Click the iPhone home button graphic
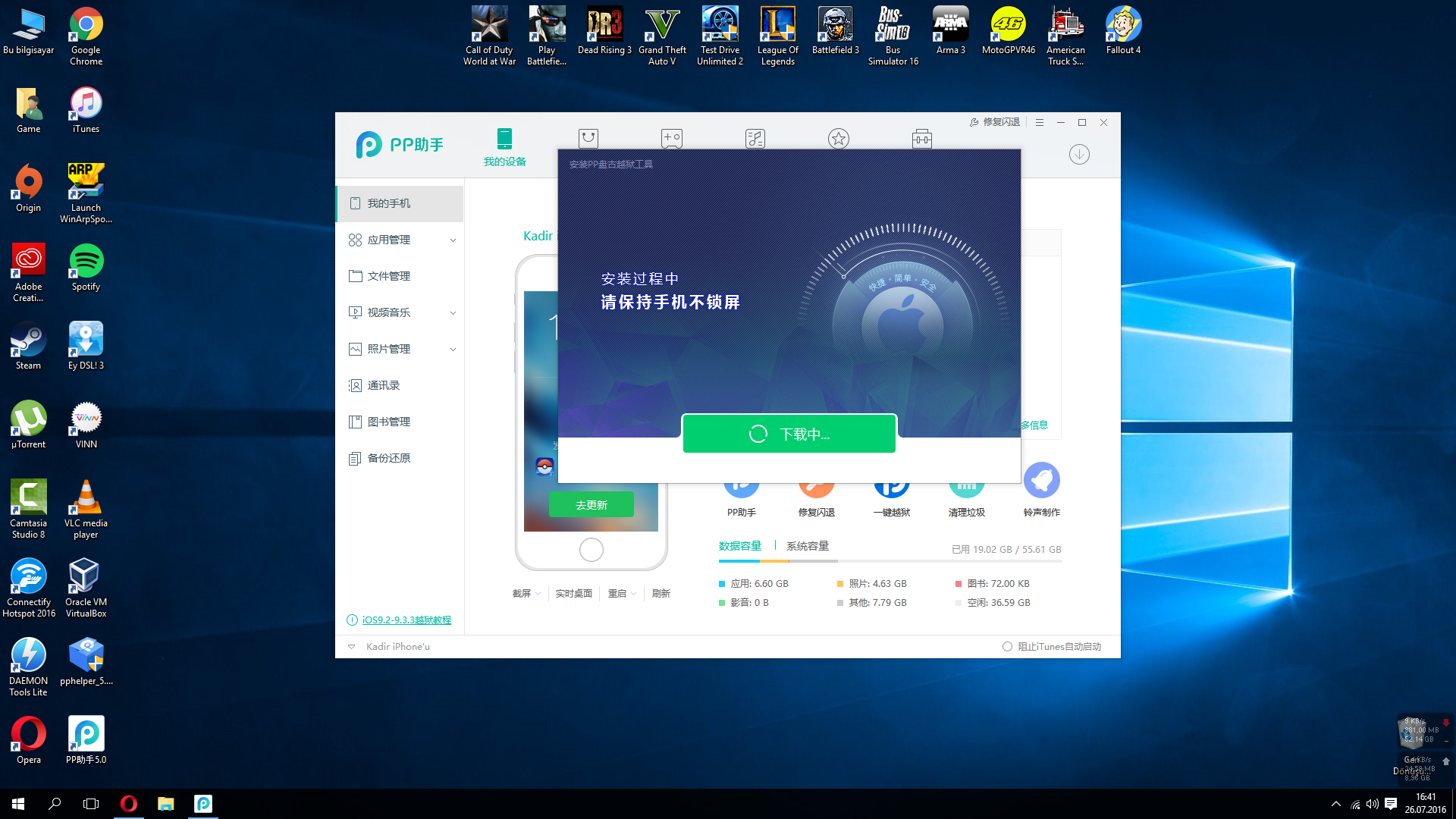 [x=591, y=550]
